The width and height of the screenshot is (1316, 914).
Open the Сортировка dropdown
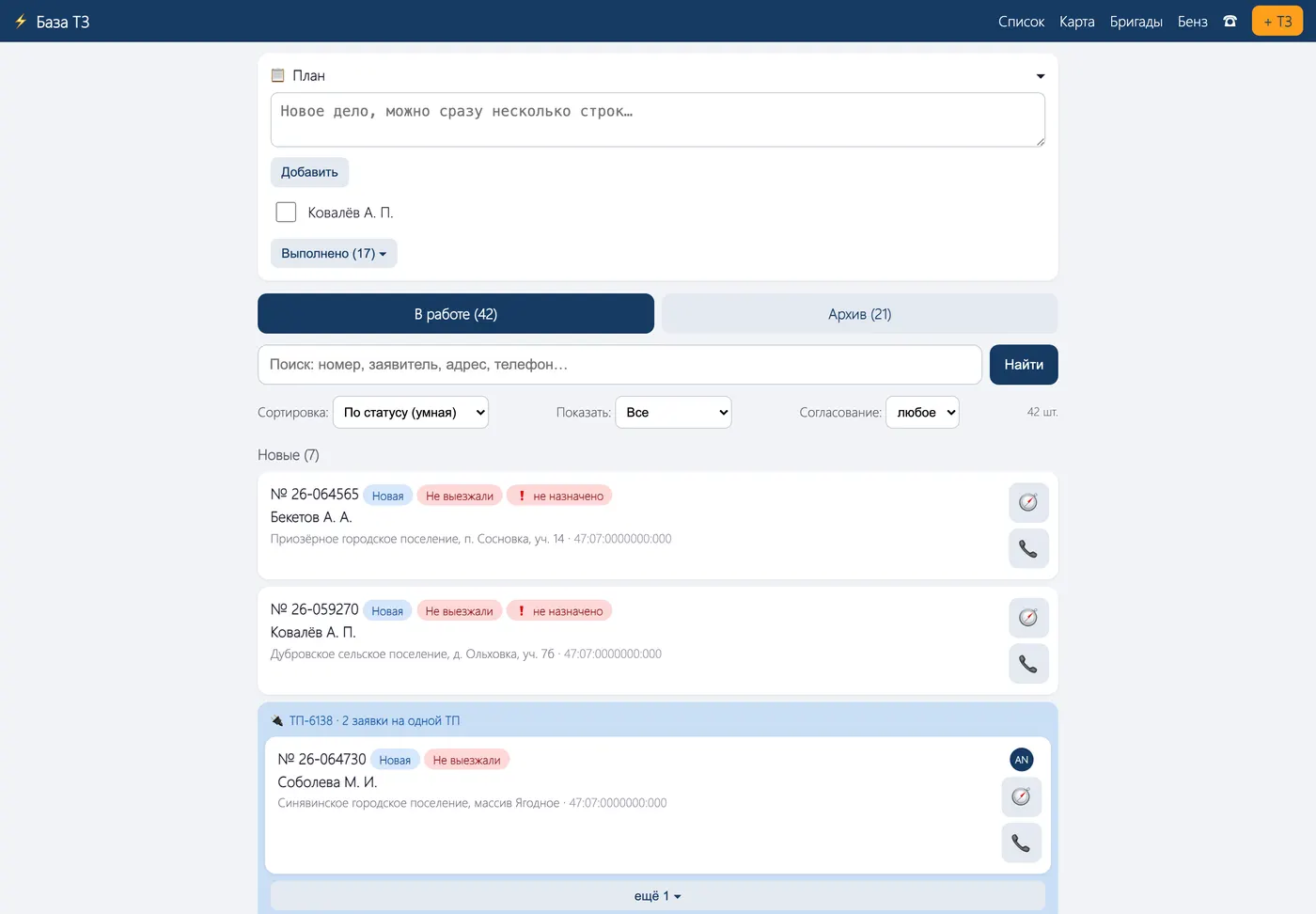point(411,413)
